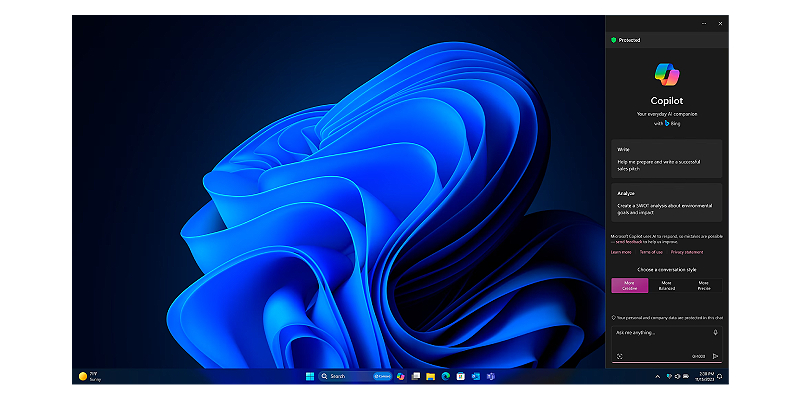Screen dimensions: 800x400
Task: Click the data protection info icon
Action: coord(613,317)
